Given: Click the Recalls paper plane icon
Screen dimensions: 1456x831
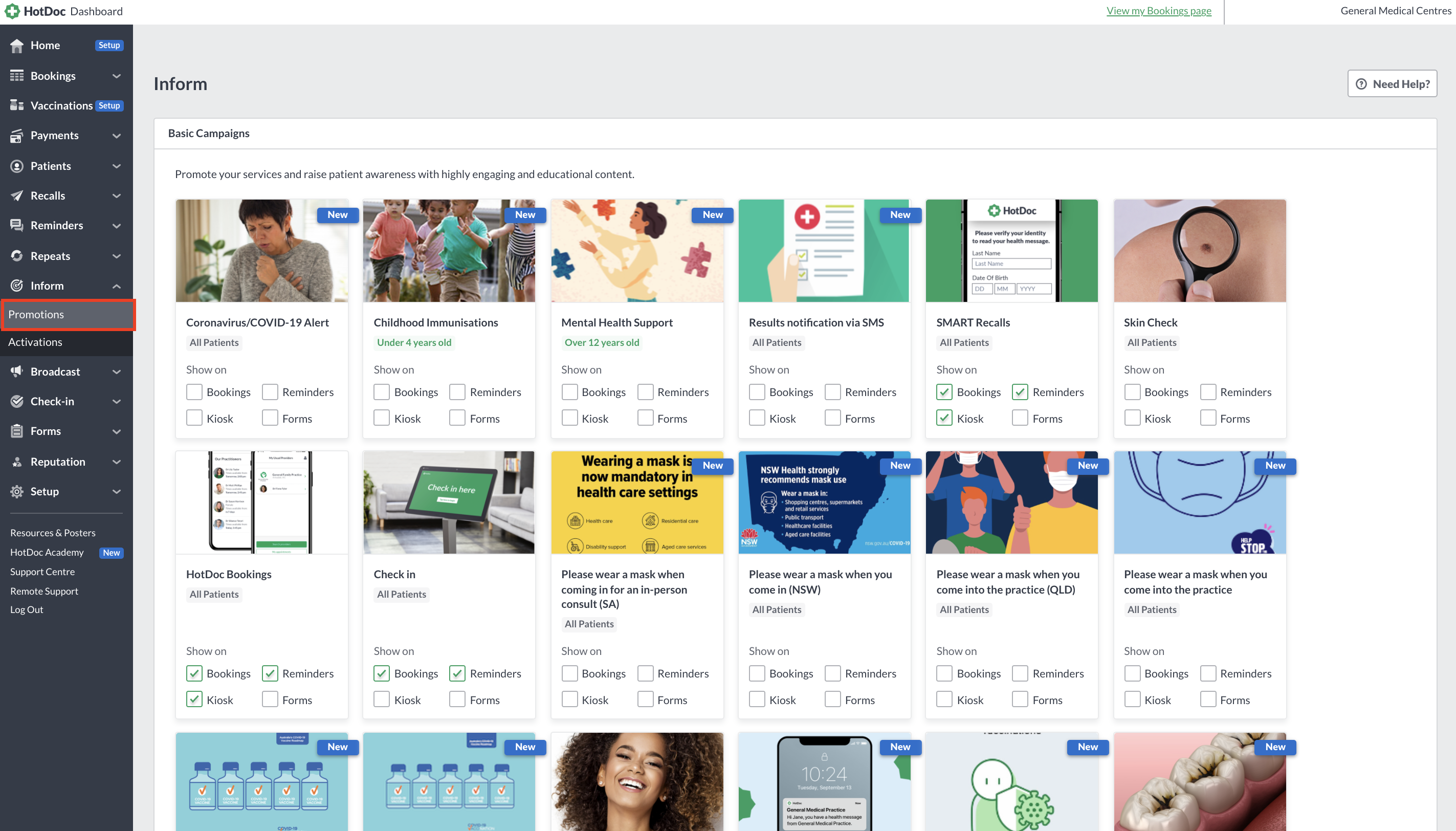Looking at the screenshot, I should click(16, 195).
